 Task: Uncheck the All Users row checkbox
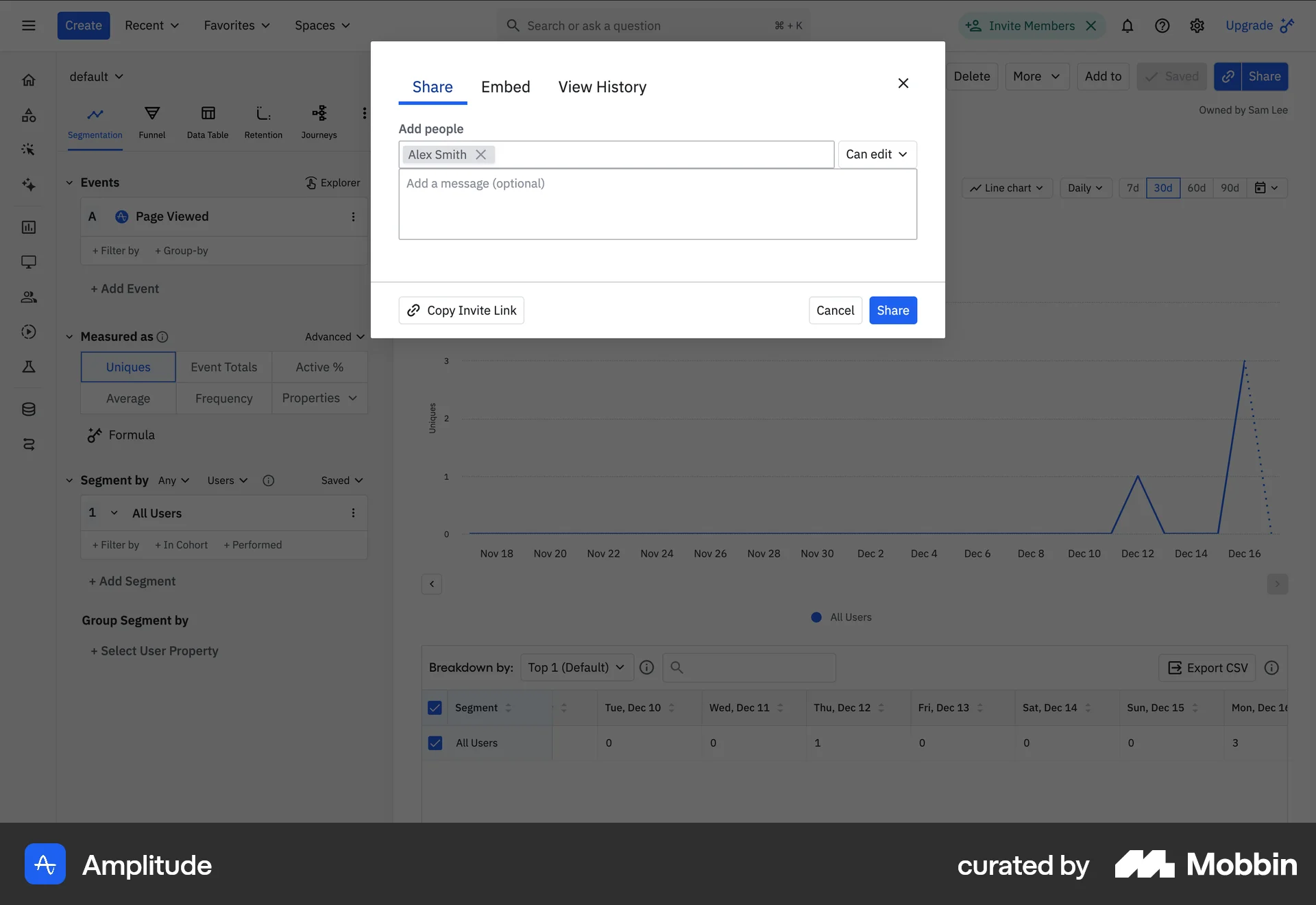[435, 743]
